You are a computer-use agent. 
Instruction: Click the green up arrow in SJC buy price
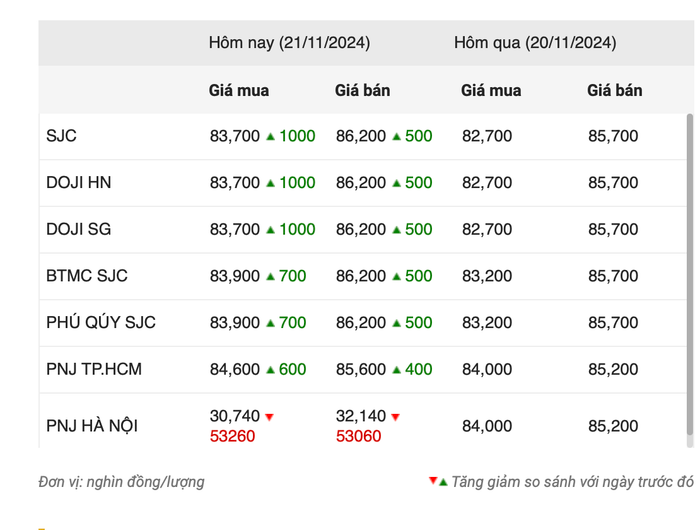[x=270, y=136]
